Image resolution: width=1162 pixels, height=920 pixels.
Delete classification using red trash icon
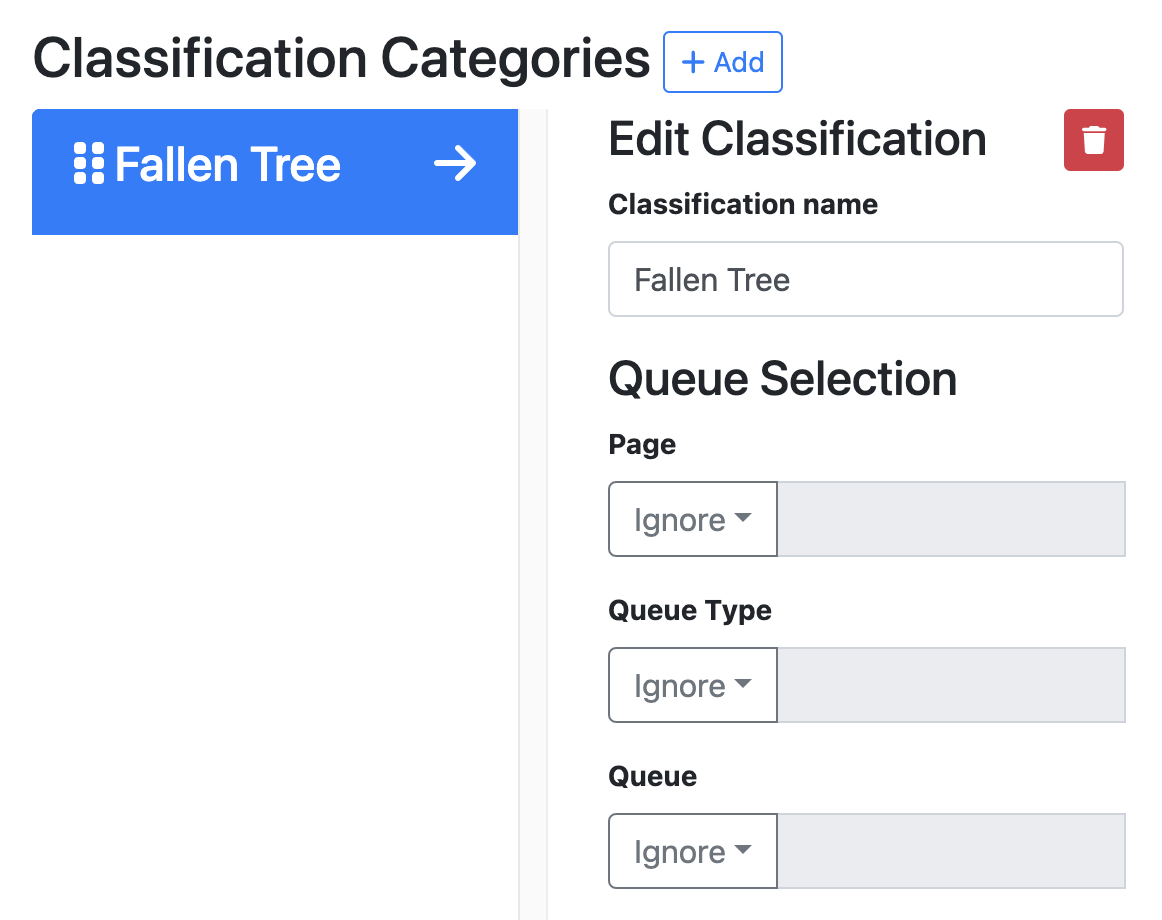click(x=1093, y=140)
